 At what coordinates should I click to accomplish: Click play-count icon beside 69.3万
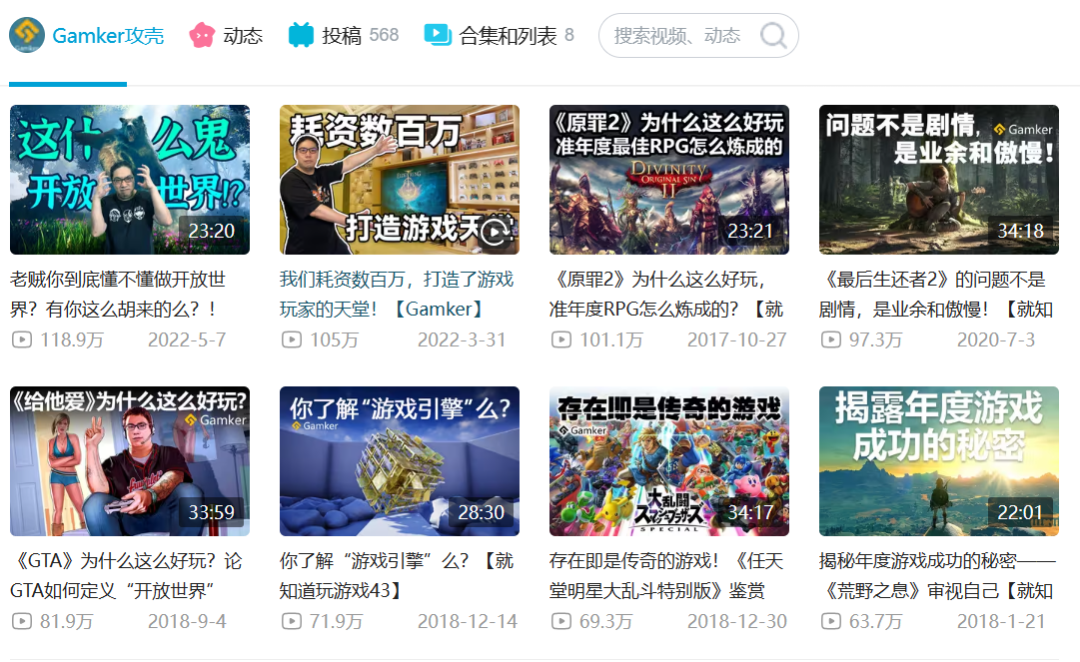click(x=561, y=621)
